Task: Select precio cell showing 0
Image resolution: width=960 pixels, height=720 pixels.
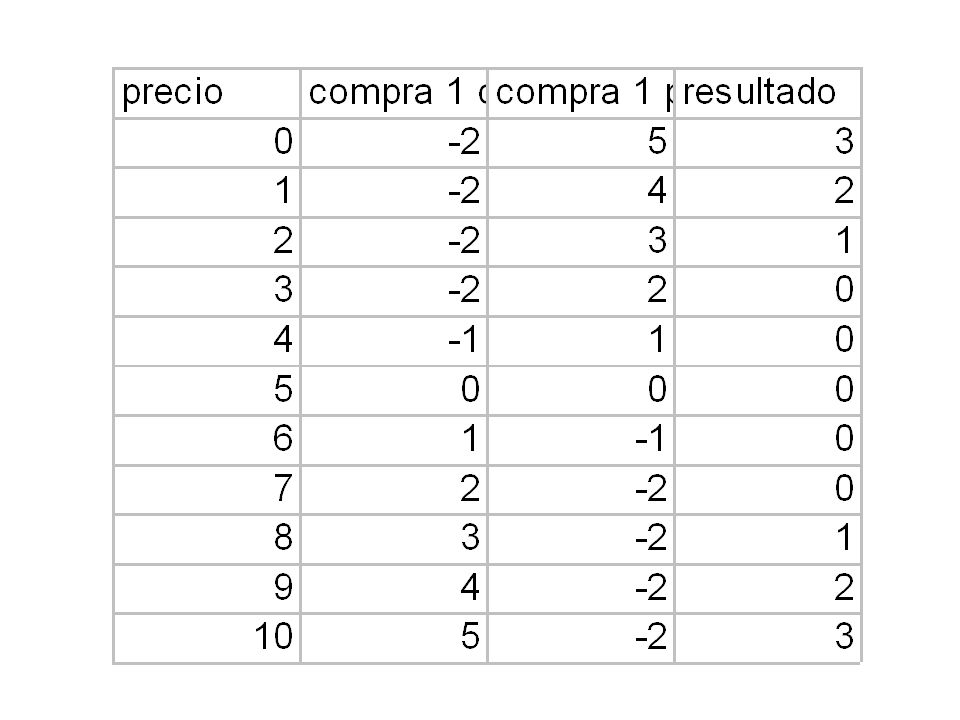Action: 207,143
